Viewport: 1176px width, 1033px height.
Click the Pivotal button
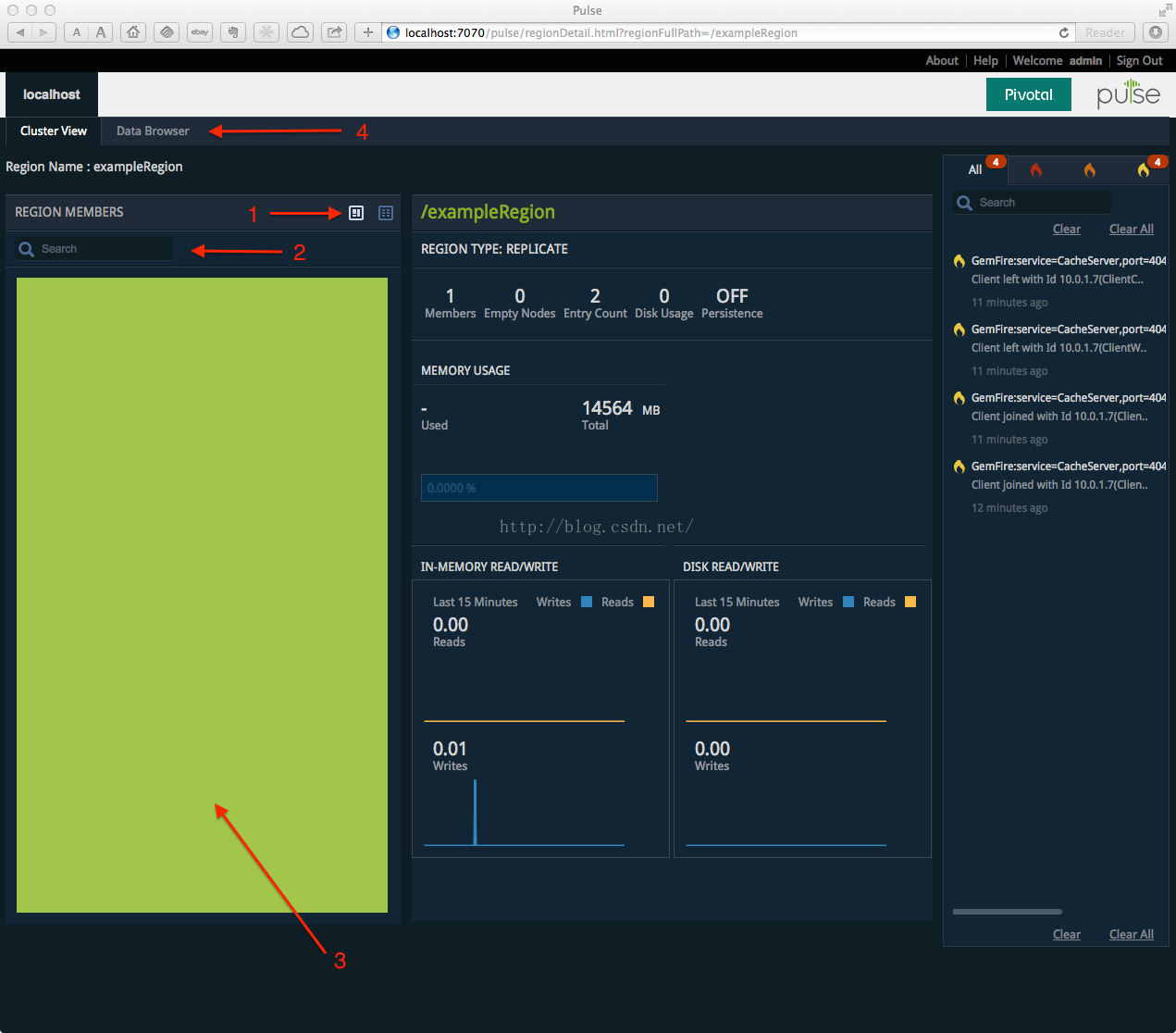(1029, 94)
